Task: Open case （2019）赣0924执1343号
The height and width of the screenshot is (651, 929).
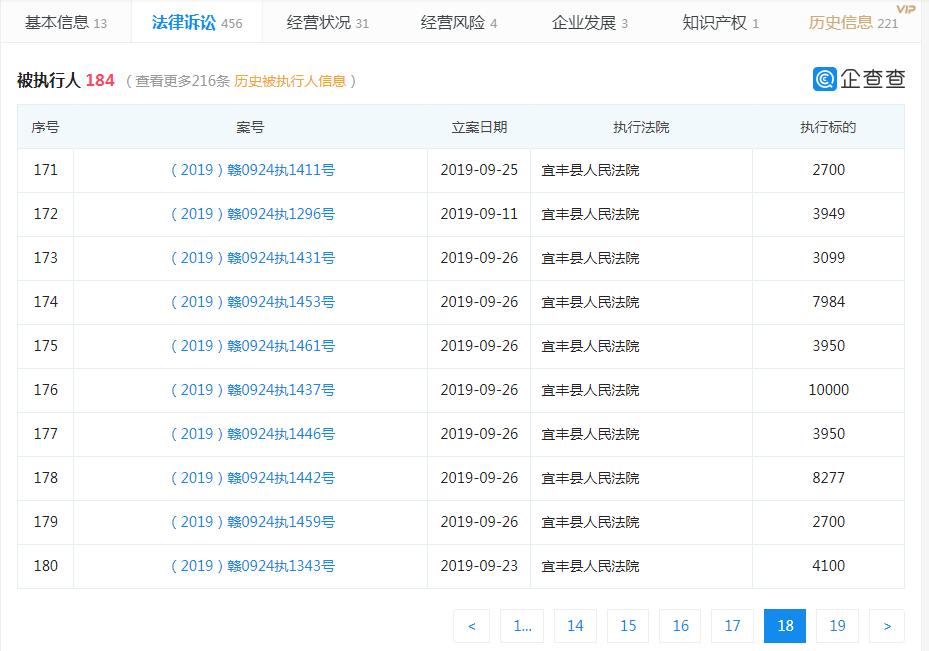Action: (x=250, y=566)
